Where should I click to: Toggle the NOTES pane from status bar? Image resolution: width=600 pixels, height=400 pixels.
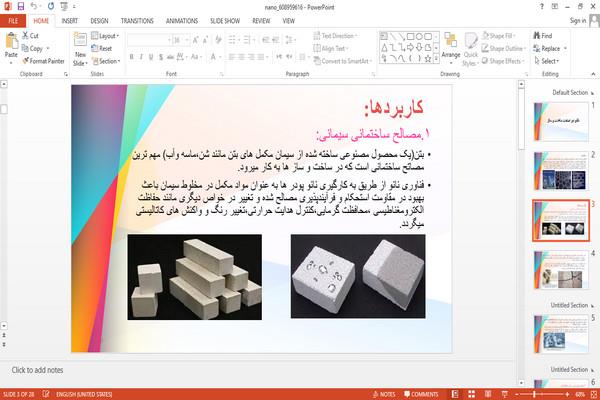pyautogui.click(x=384, y=394)
